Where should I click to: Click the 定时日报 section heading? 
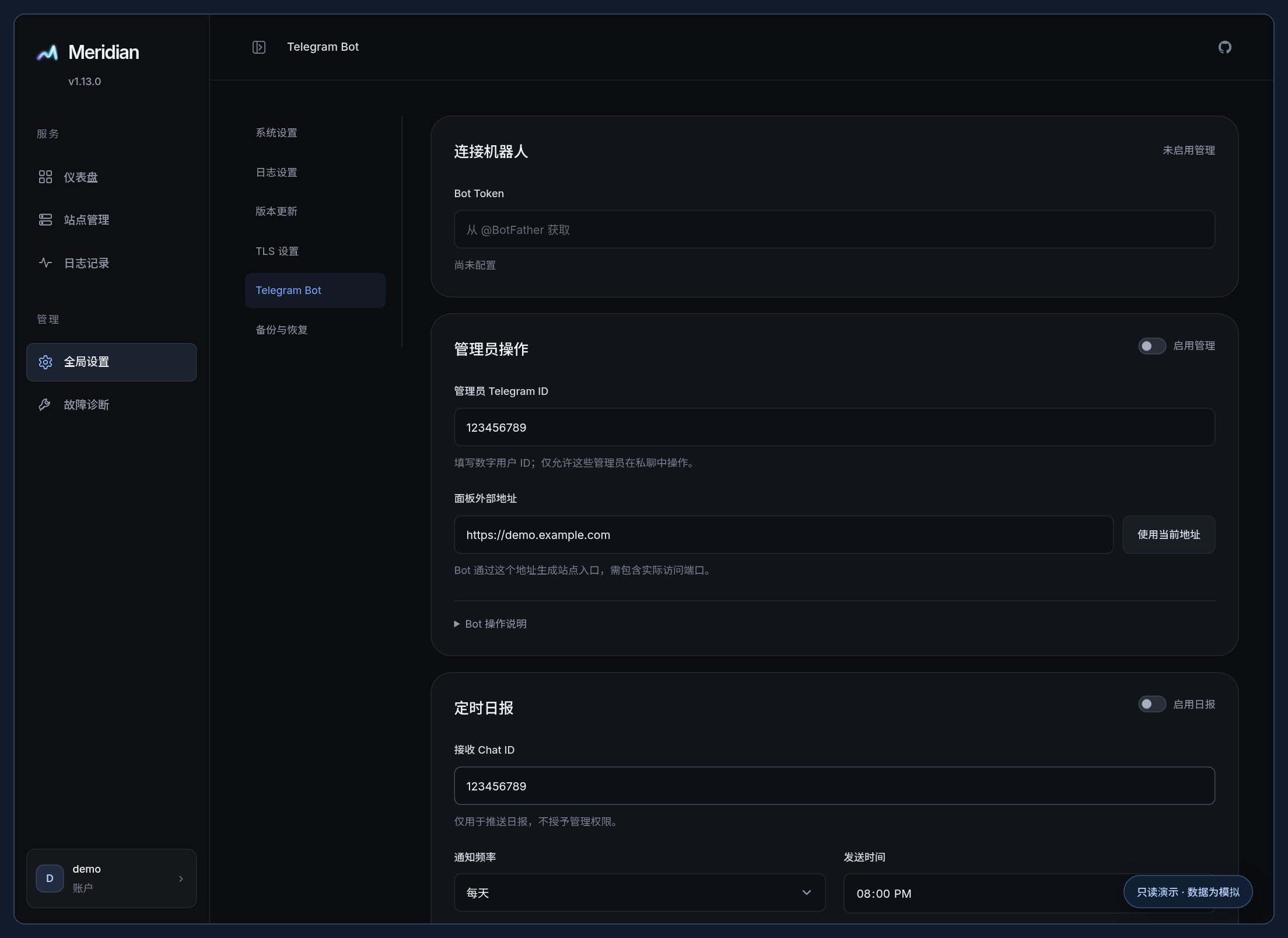484,708
